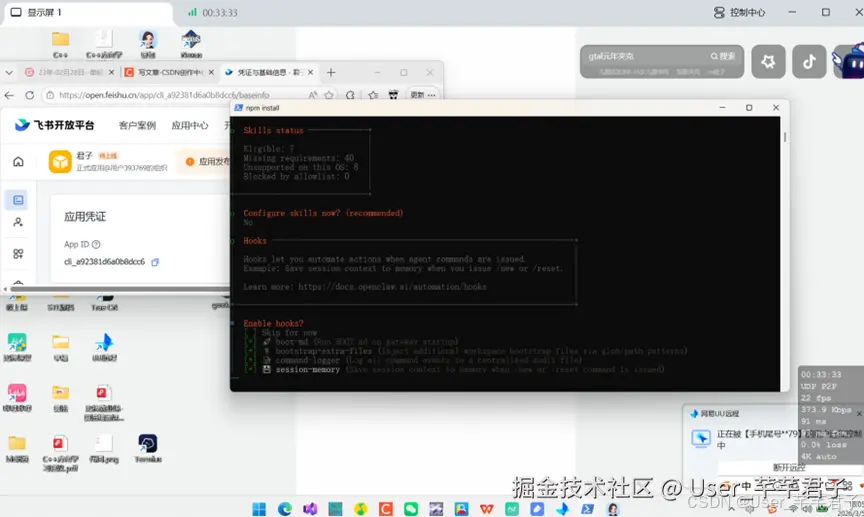
Task: Switch to the first browser tab
Action: (69, 72)
